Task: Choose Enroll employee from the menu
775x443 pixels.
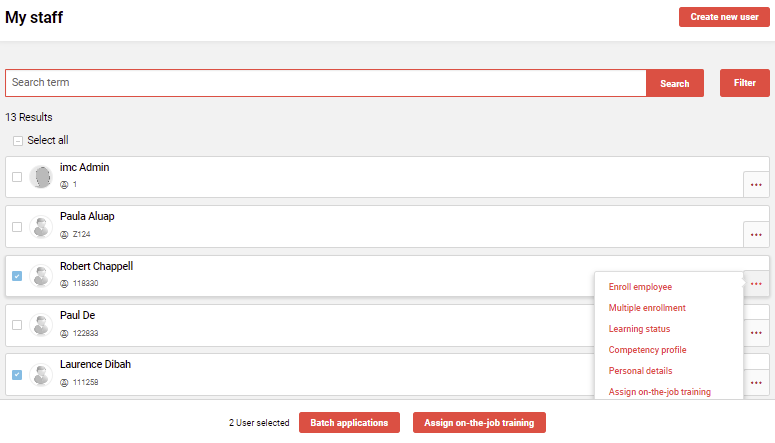Action: click(x=640, y=287)
